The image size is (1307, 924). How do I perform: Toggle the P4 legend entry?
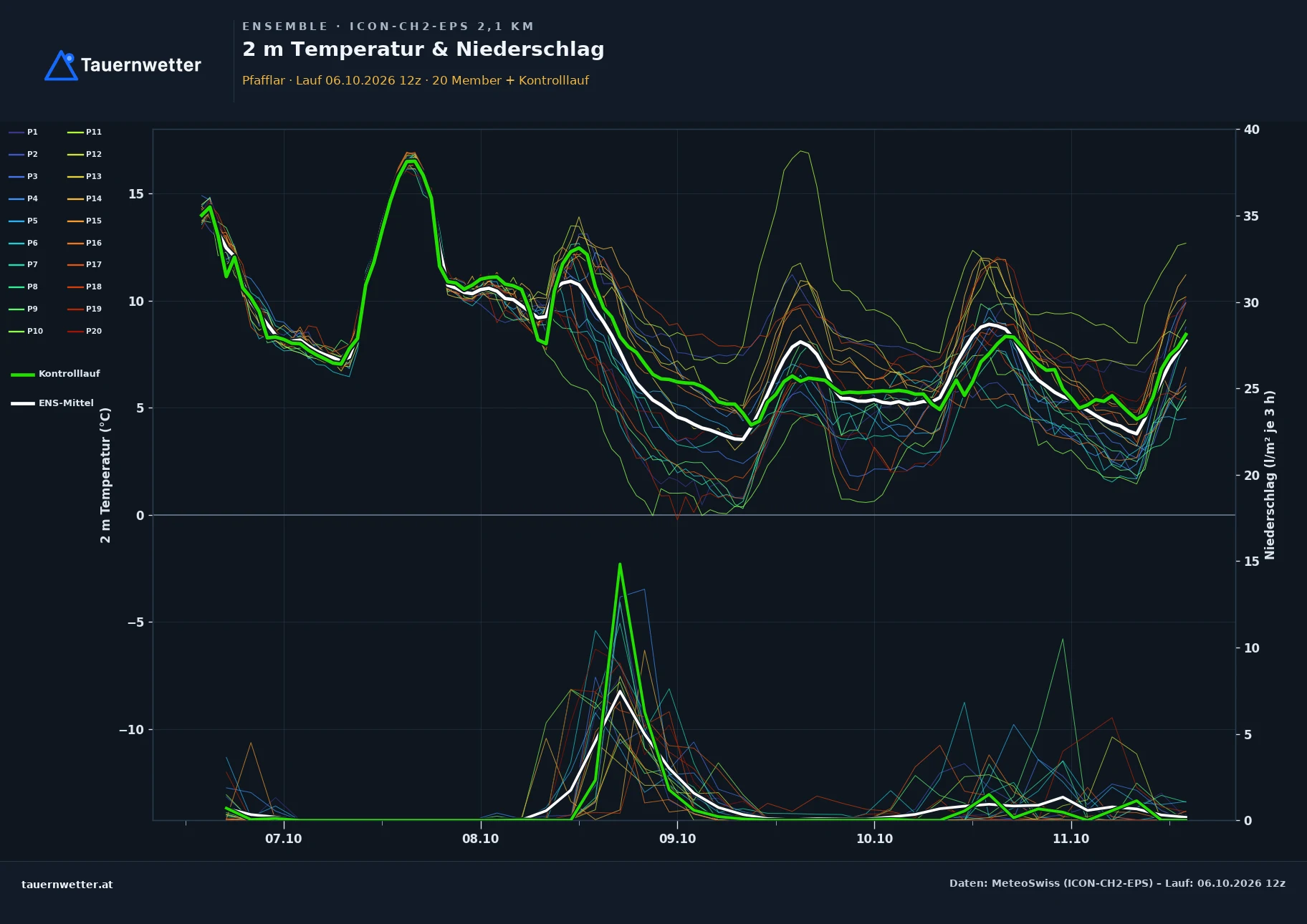tap(24, 198)
